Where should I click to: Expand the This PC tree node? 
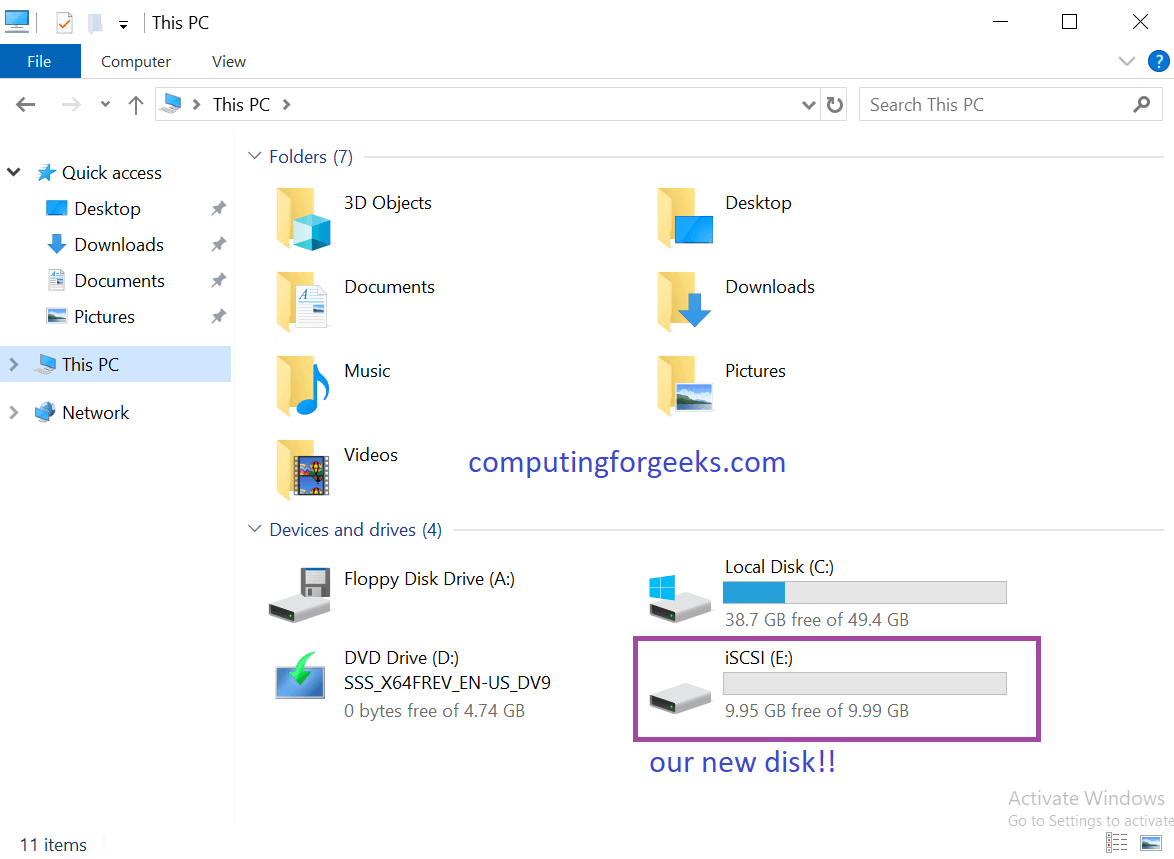pos(13,365)
